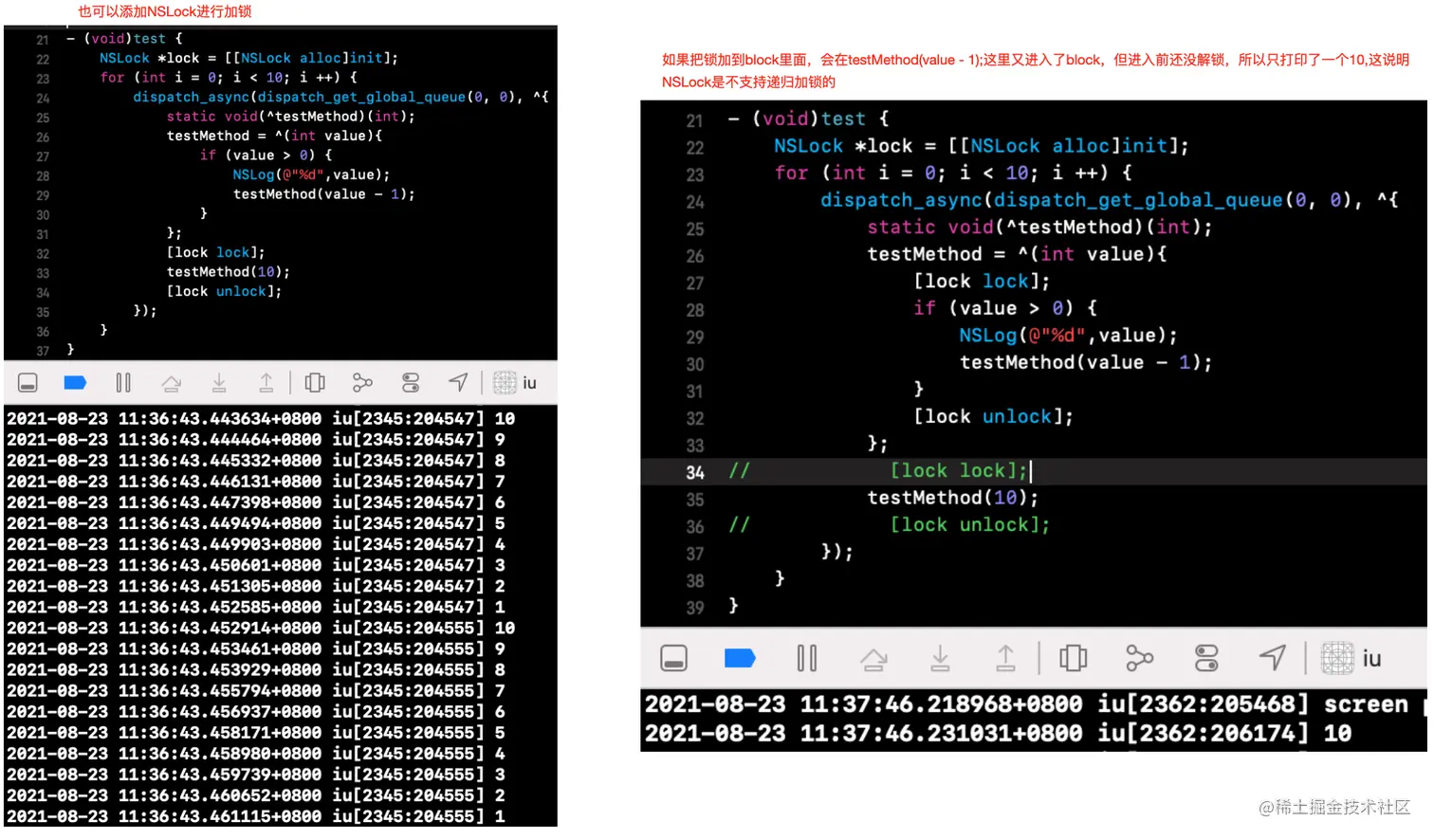Click Simulate Location arrow in left debug bar
Viewport: 1434px width, 840px height.
coord(458,382)
